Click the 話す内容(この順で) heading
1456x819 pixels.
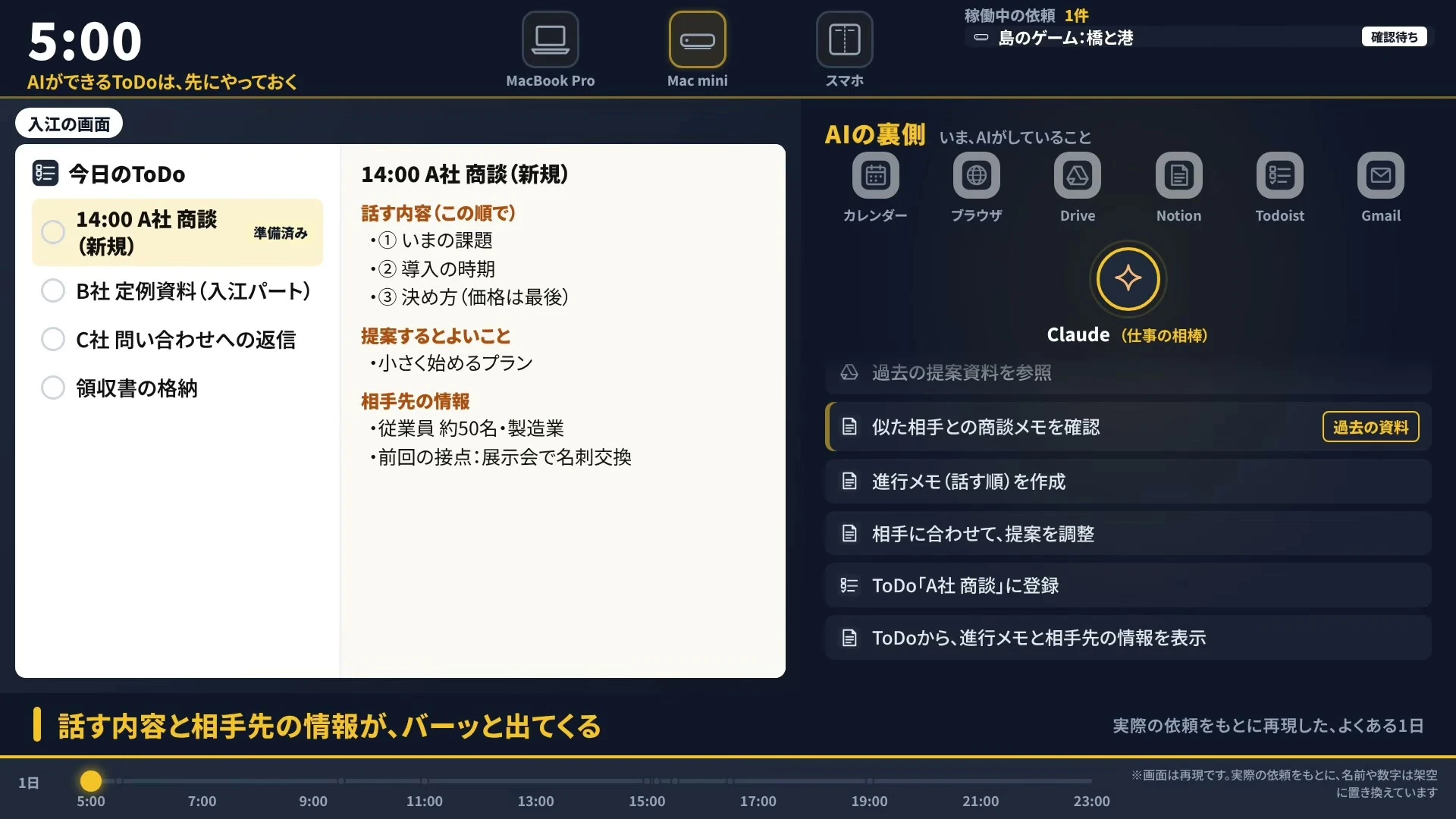pos(438,213)
